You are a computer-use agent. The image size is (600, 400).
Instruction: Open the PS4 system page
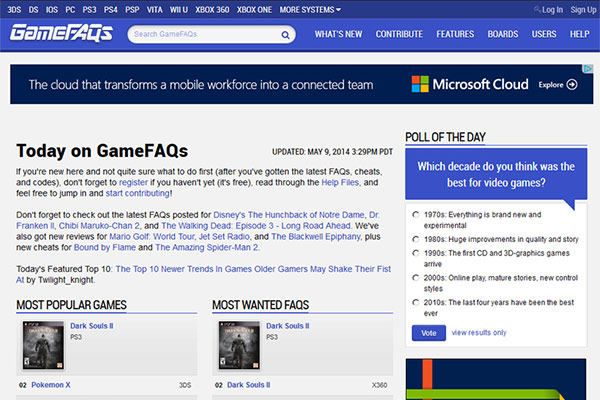tap(111, 10)
